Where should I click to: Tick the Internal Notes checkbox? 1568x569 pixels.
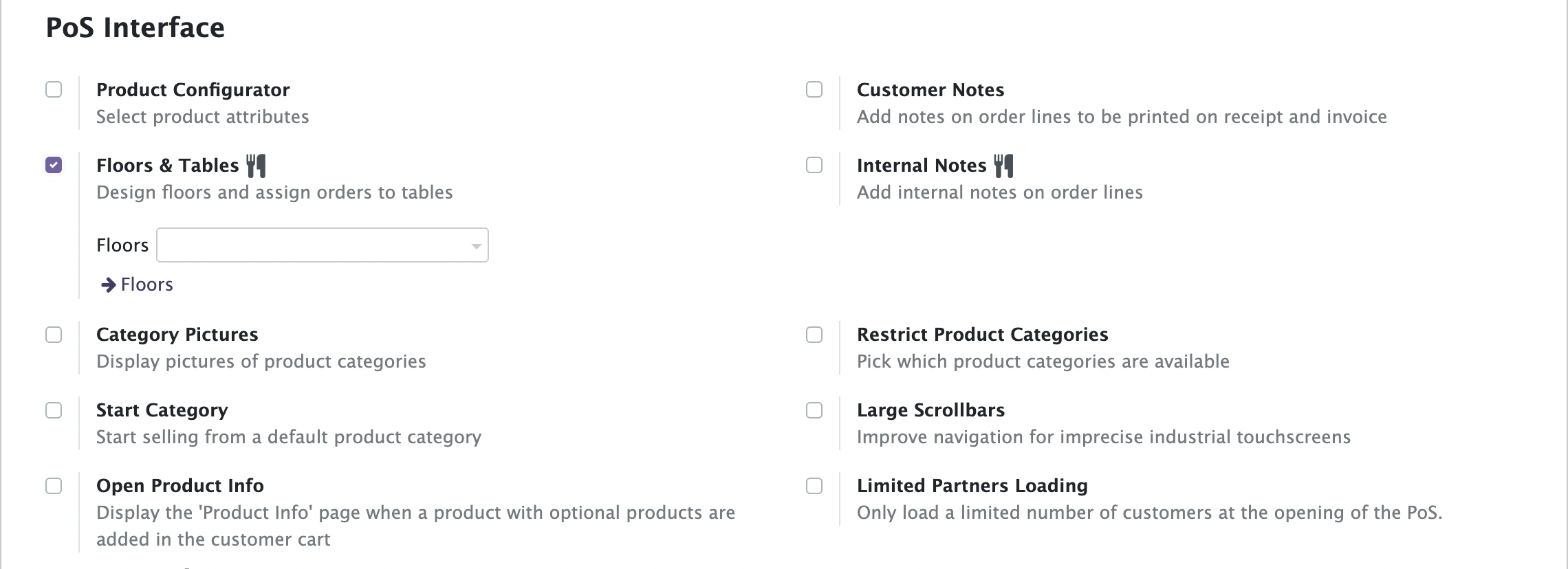click(x=814, y=166)
